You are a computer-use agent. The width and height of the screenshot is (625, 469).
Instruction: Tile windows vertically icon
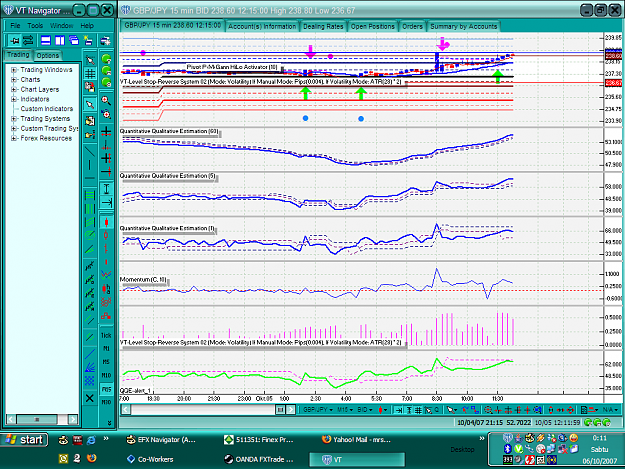click(60, 41)
